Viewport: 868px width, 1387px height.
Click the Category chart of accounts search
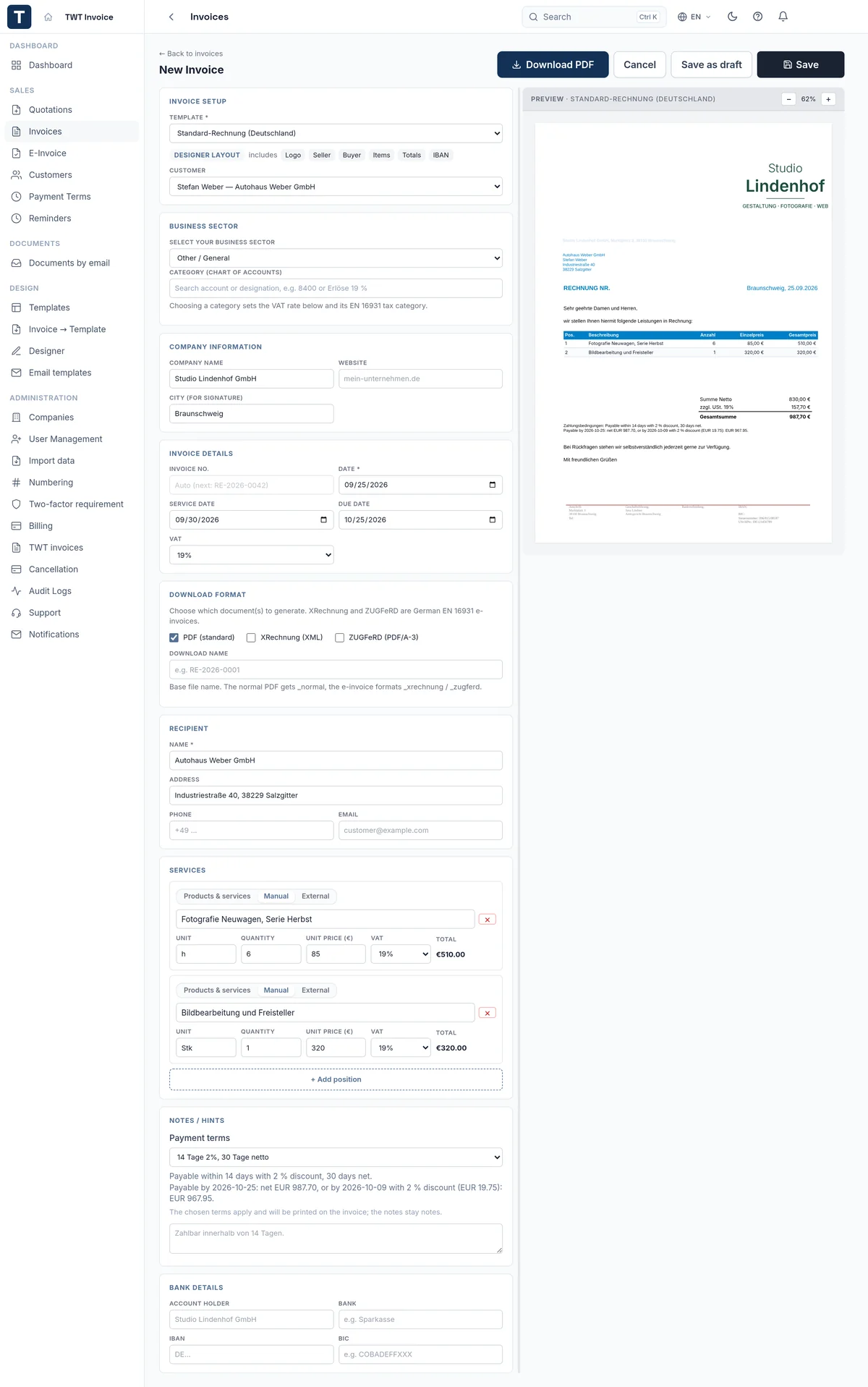point(336,288)
